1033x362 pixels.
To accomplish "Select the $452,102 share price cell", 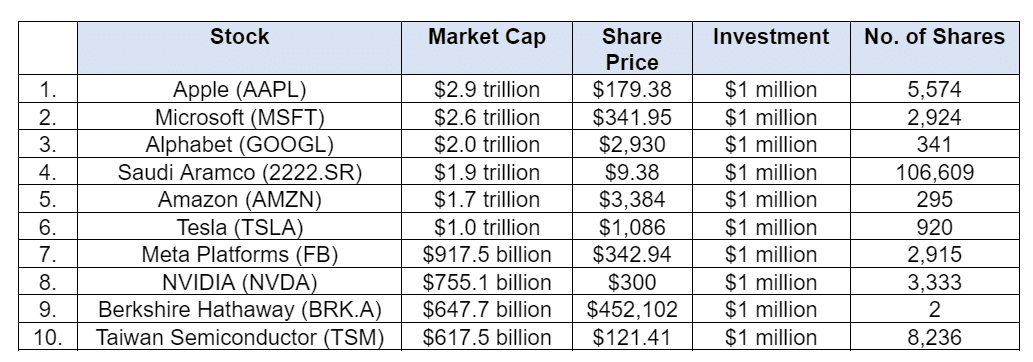I will pos(632,309).
